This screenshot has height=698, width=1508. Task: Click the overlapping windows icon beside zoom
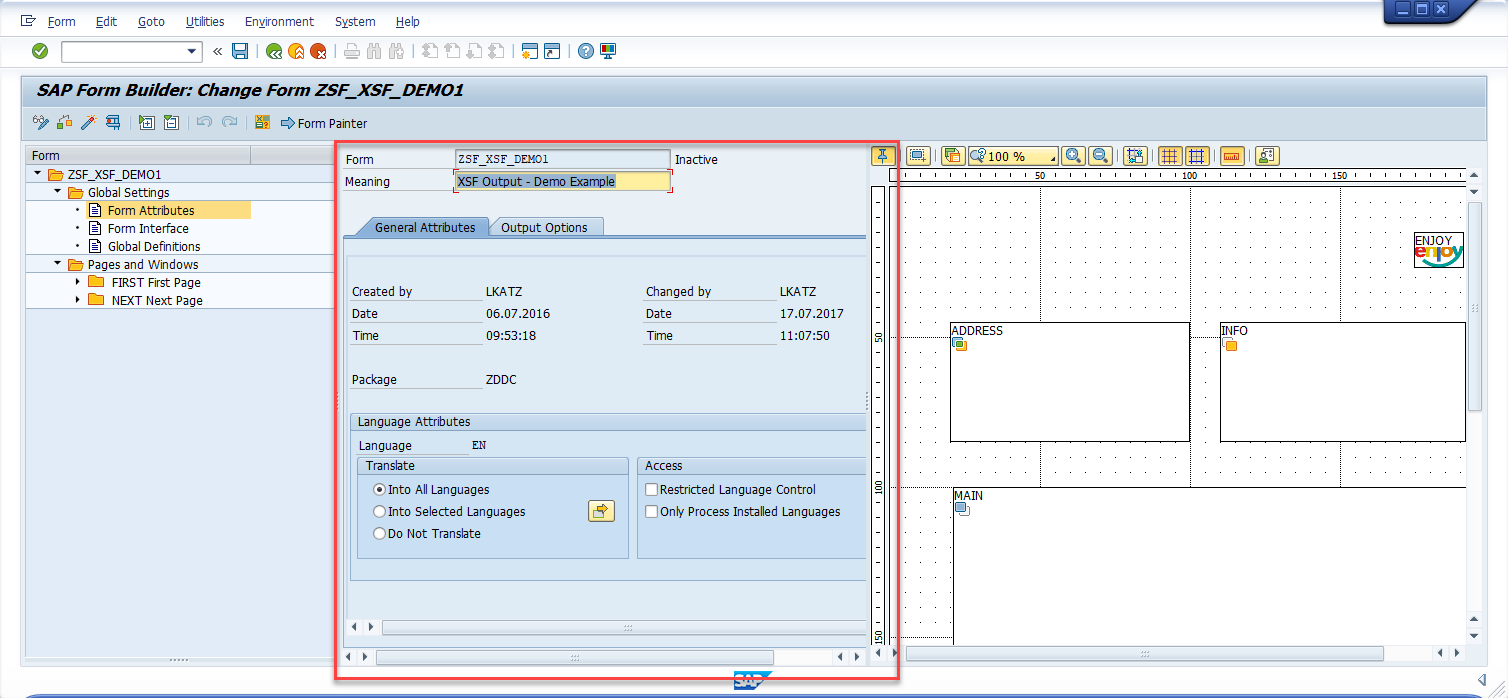pos(952,156)
